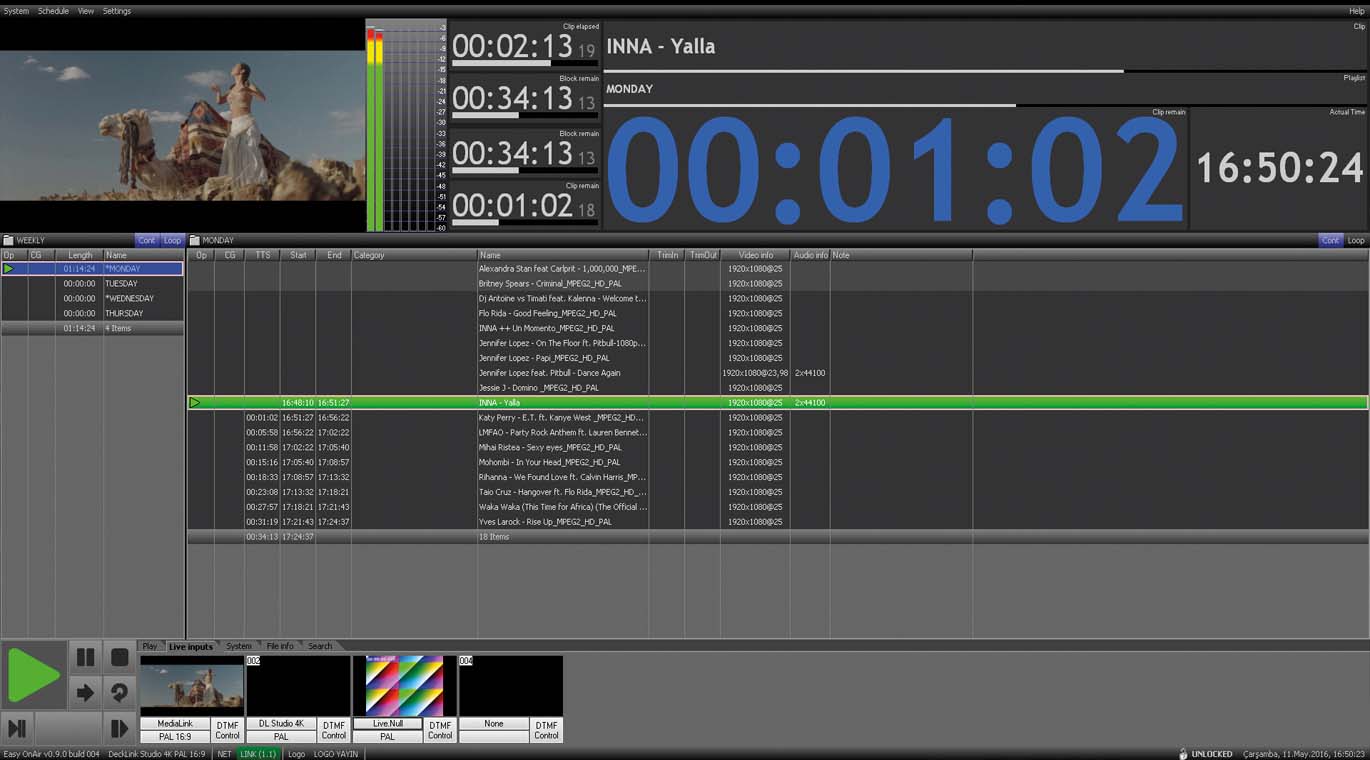The width and height of the screenshot is (1370, 760).
Task: Toggle Cont in the WEEKLY panel
Action: (x=147, y=240)
